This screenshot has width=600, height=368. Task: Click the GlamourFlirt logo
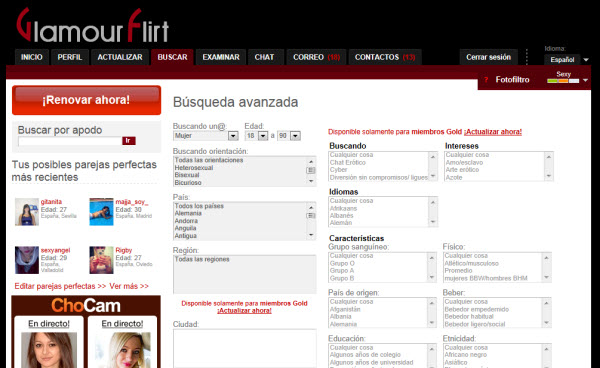93,25
